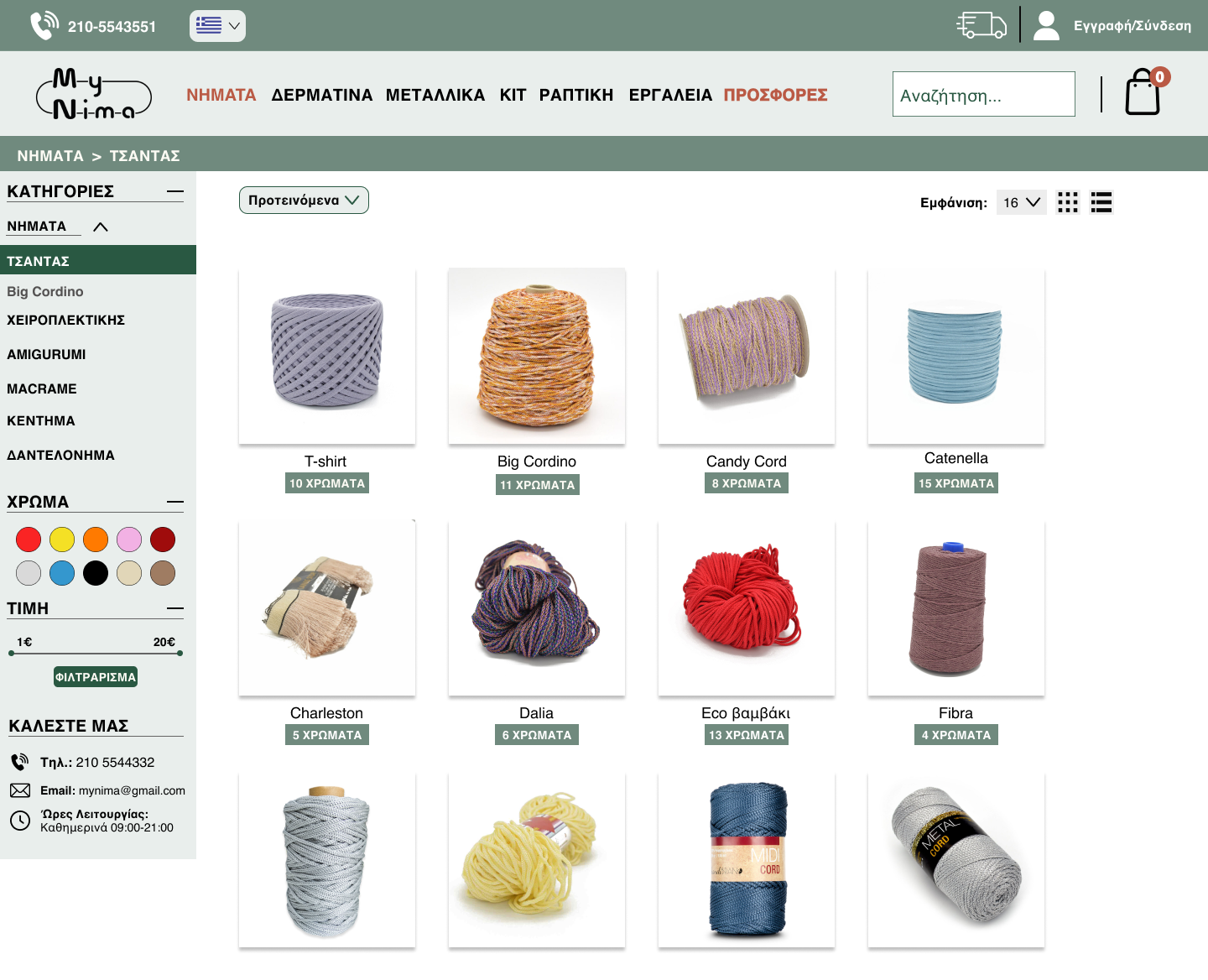Viewport: 1208px width, 980px height.
Task: Open the ΔΕΡΜΑΤΙΝΑ menu
Action: (x=321, y=95)
